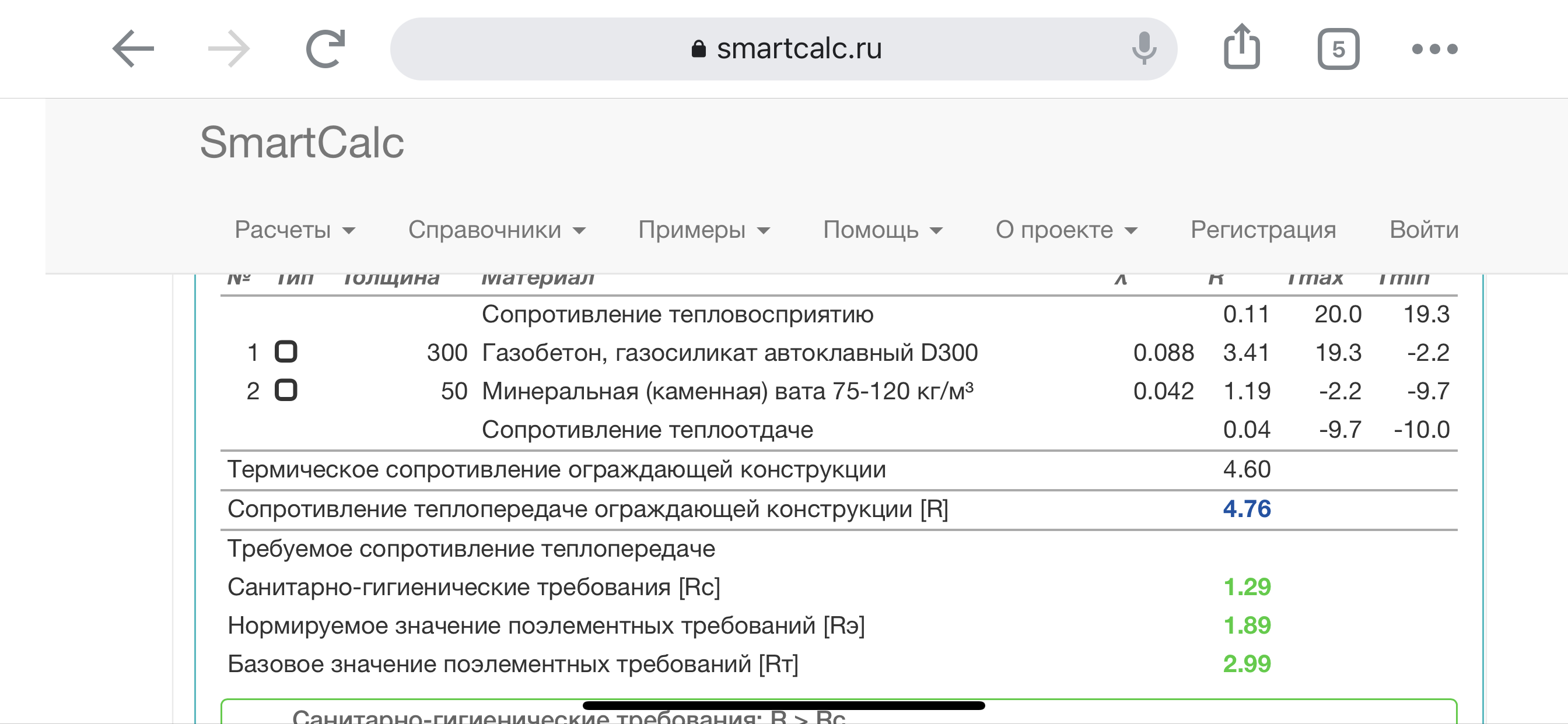
Task: Tap the smartcalc.ru address field
Action: pyautogui.click(x=783, y=48)
